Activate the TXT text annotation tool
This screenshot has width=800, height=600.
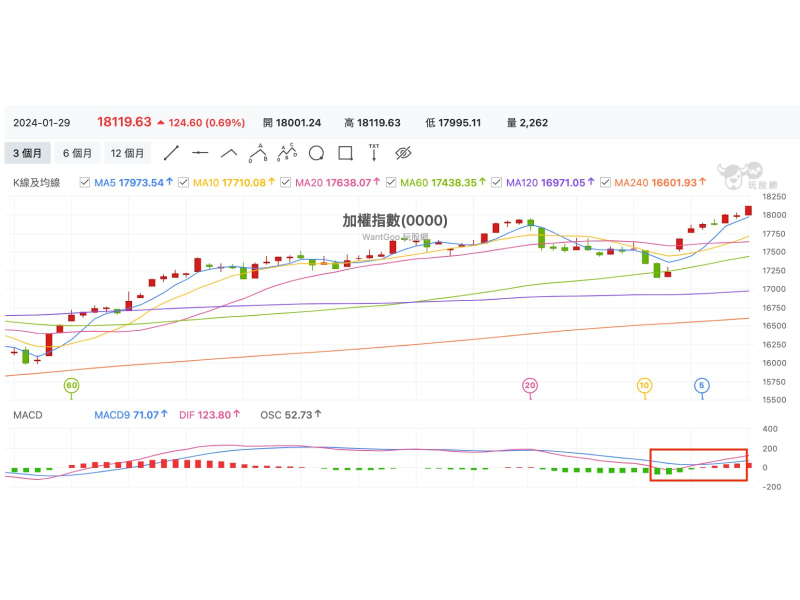coord(374,153)
